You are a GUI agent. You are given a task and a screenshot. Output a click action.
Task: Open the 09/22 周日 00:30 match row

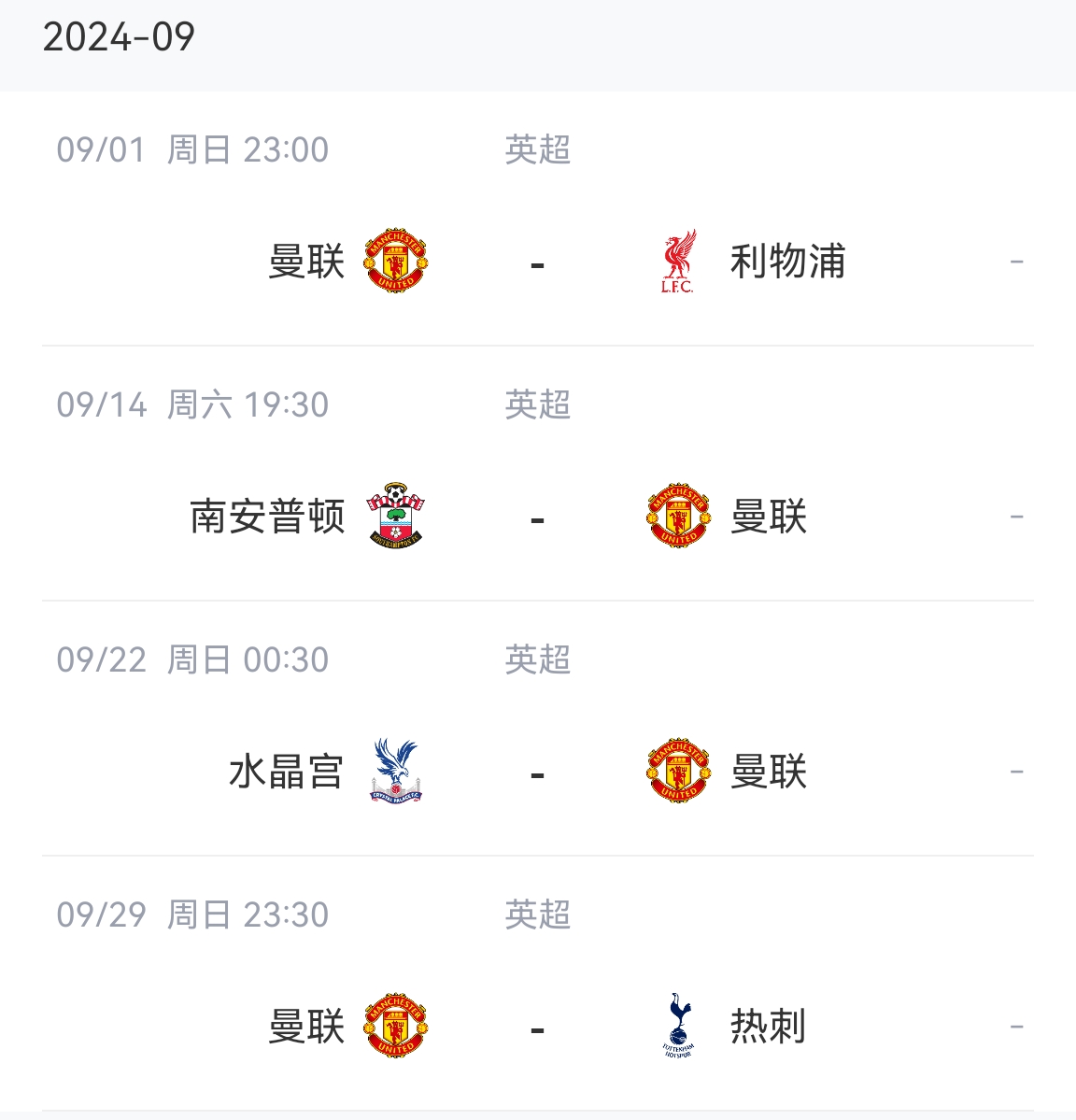pos(538,728)
